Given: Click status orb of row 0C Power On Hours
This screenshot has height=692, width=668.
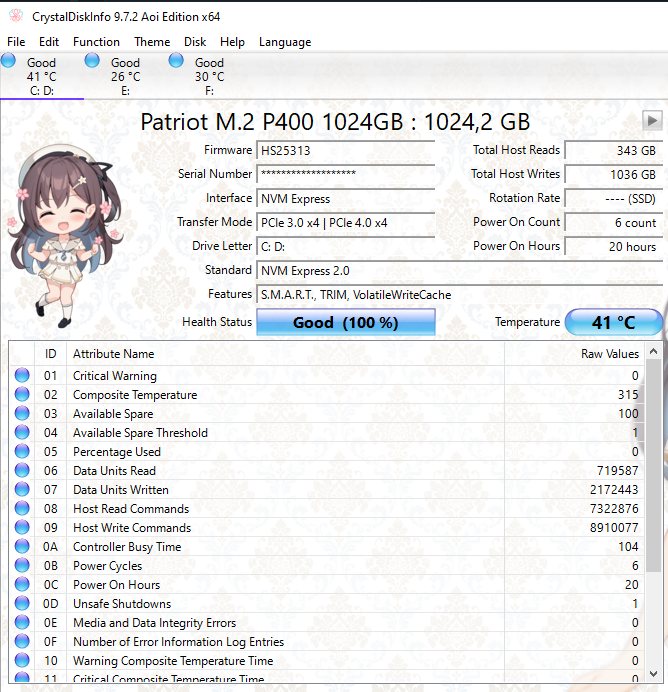Looking at the screenshot, I should 22,584.
